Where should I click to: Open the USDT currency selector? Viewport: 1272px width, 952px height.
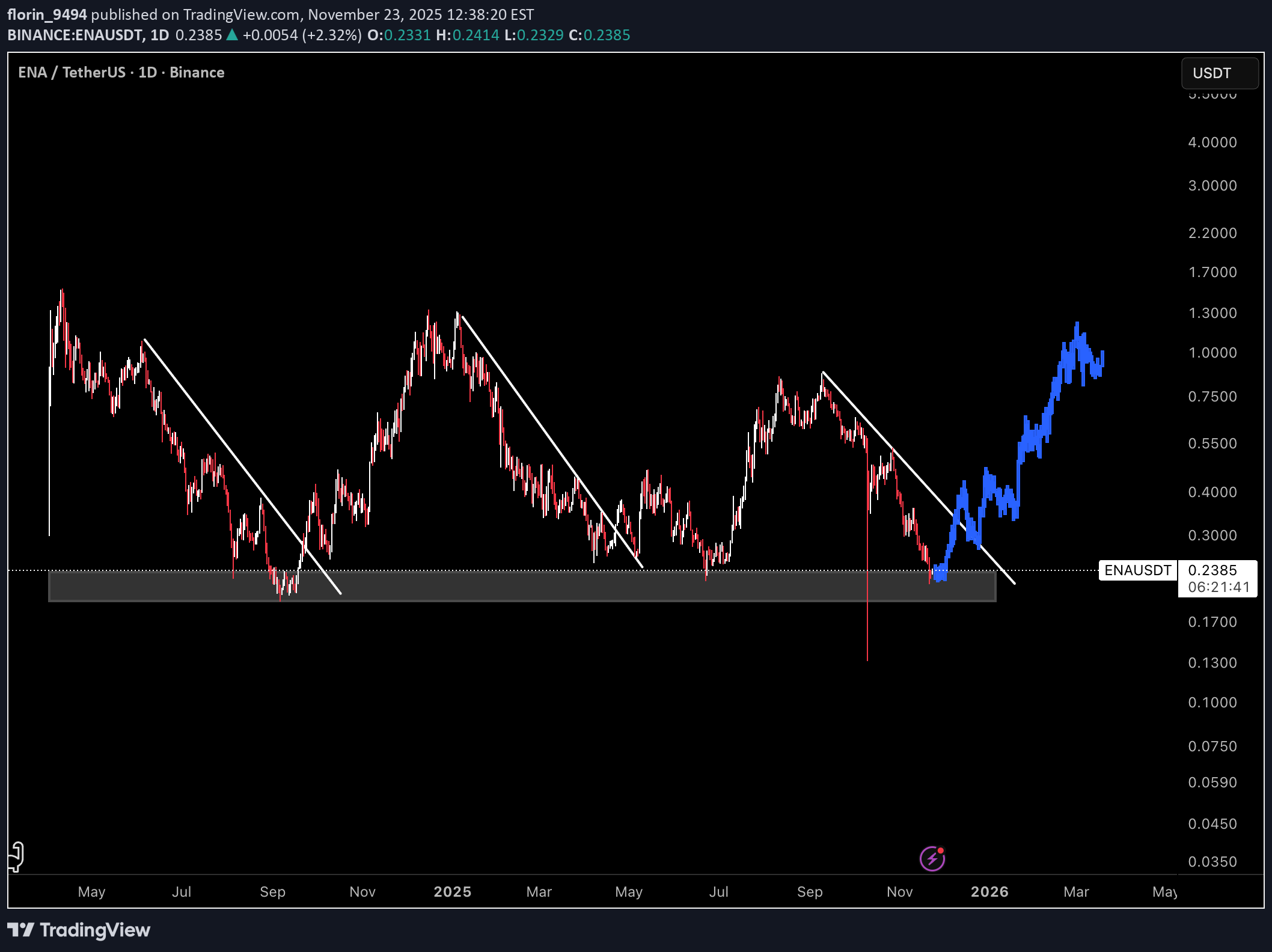click(1219, 73)
